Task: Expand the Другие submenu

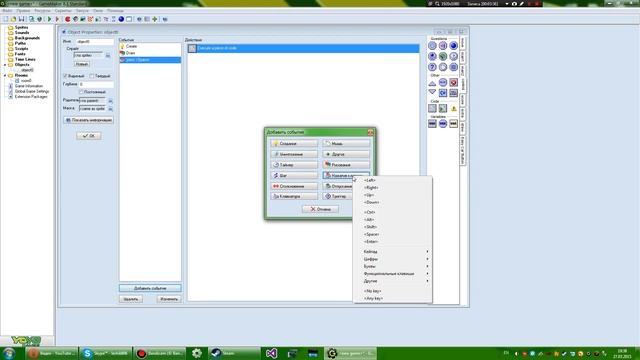Action: click(x=392, y=281)
